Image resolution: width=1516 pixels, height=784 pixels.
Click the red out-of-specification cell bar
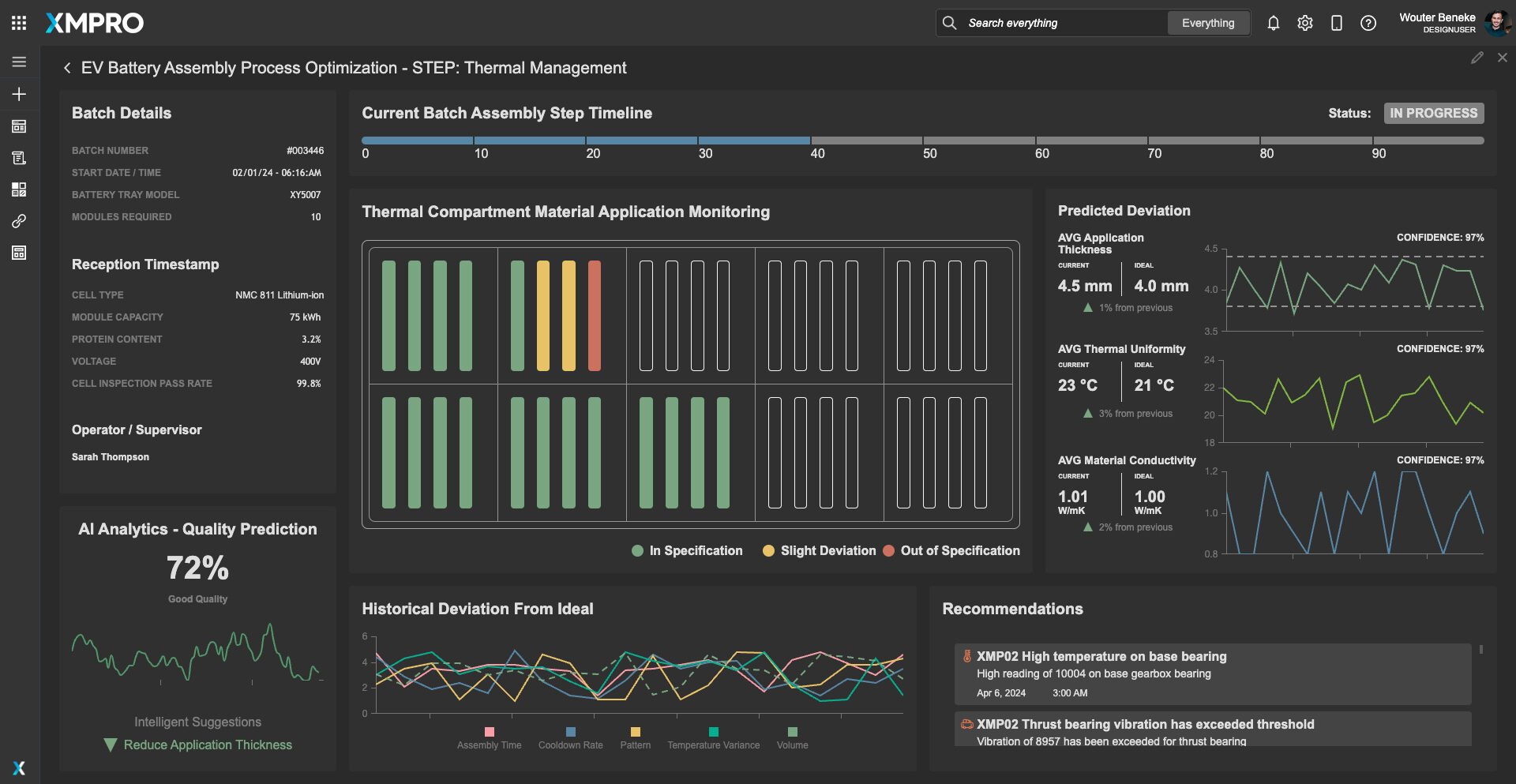coord(595,316)
